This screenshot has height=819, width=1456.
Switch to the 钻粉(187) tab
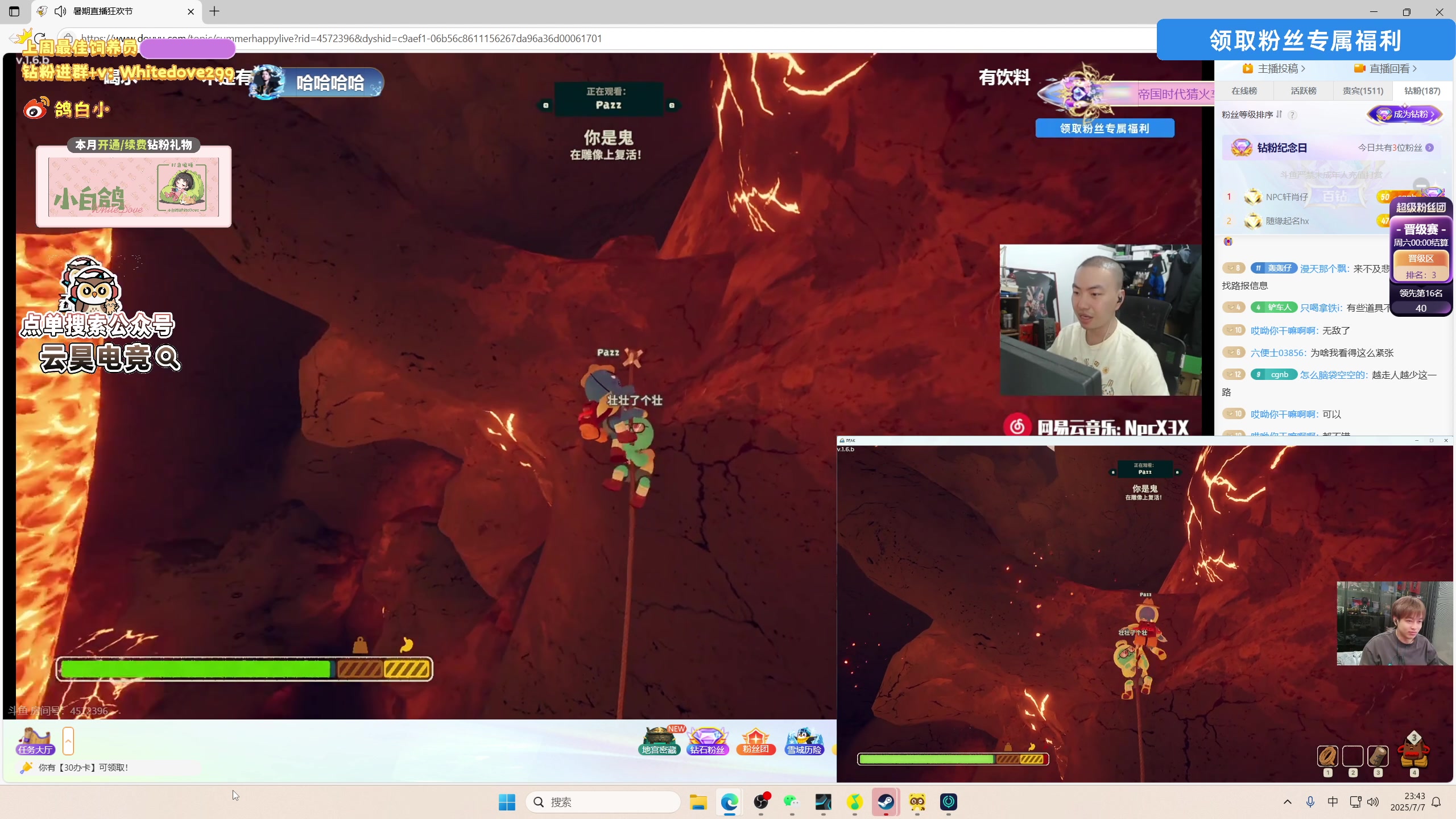[1422, 91]
